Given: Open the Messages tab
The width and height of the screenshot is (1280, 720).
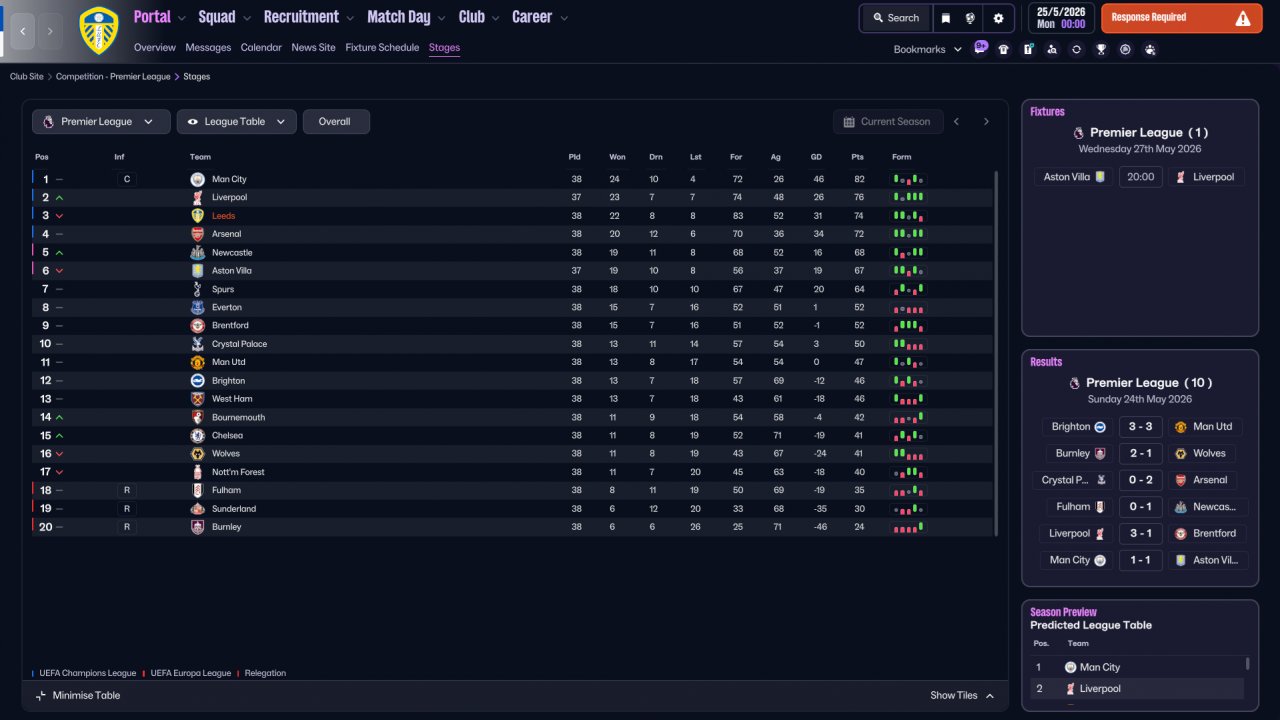Looking at the screenshot, I should click(208, 47).
